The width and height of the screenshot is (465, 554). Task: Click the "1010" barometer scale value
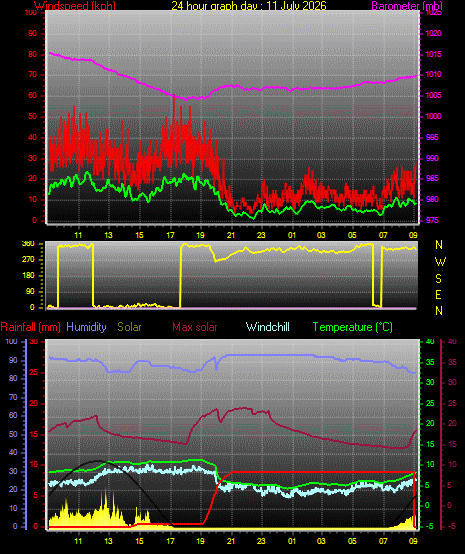(433, 75)
